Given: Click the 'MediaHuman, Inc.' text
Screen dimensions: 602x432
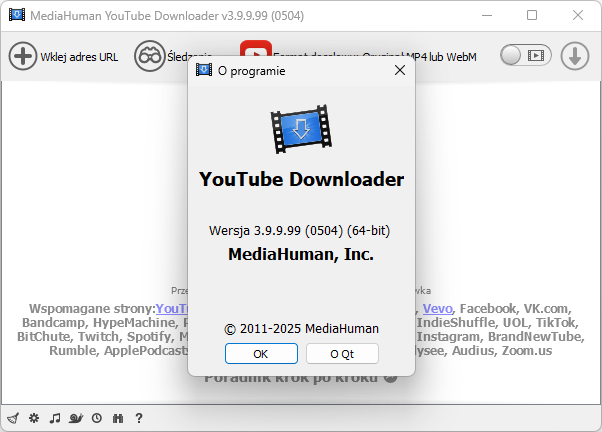Looking at the screenshot, I should coord(301,254).
